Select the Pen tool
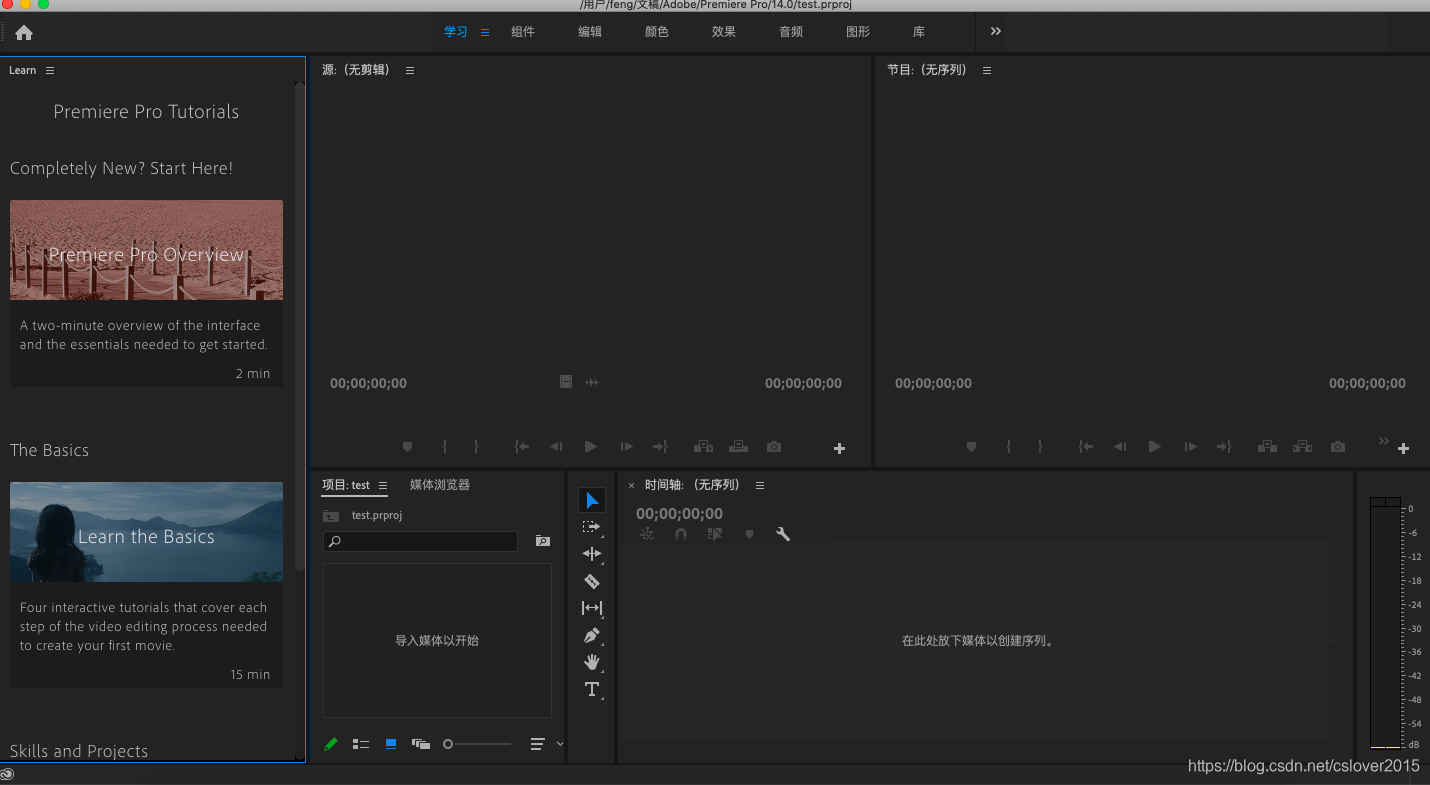 [x=592, y=635]
